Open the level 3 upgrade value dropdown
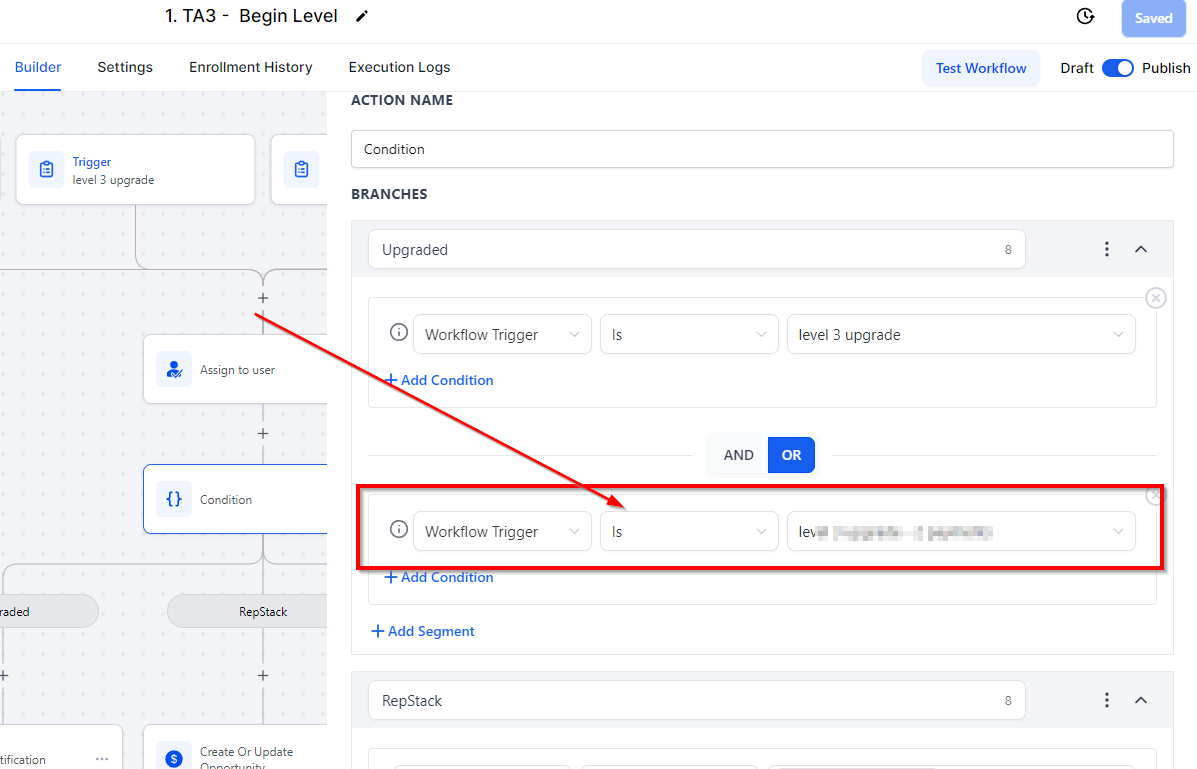The width and height of the screenshot is (1197, 769). pos(961,334)
